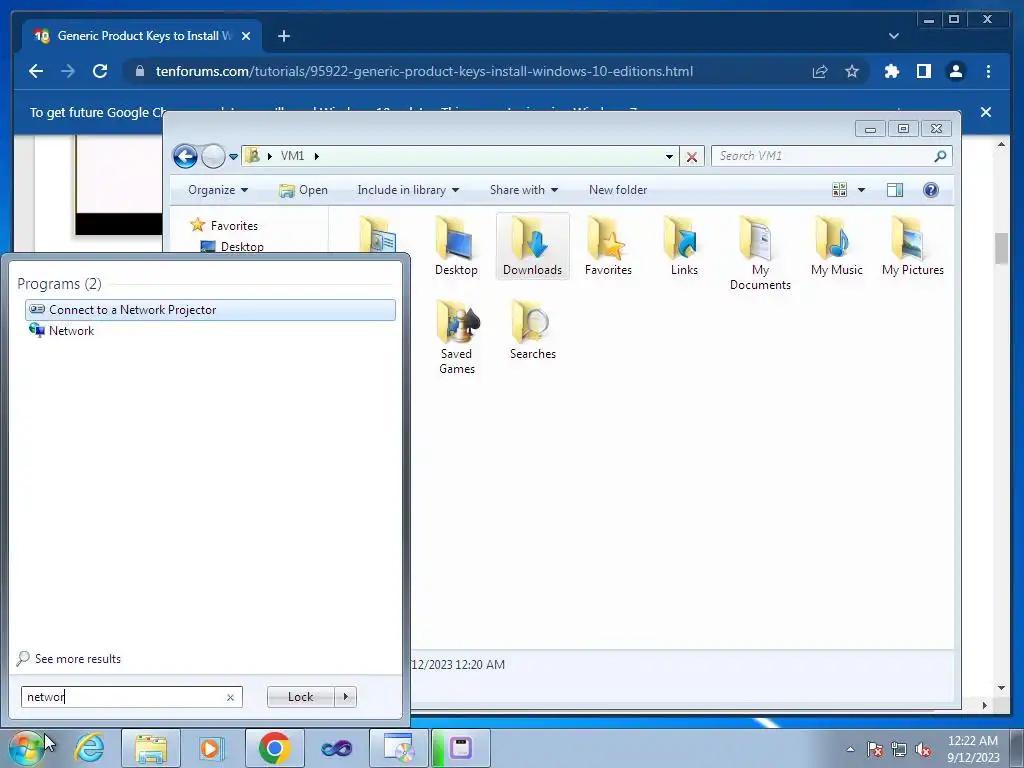Open the Links folder
This screenshot has height=768, width=1024.
coord(684,246)
